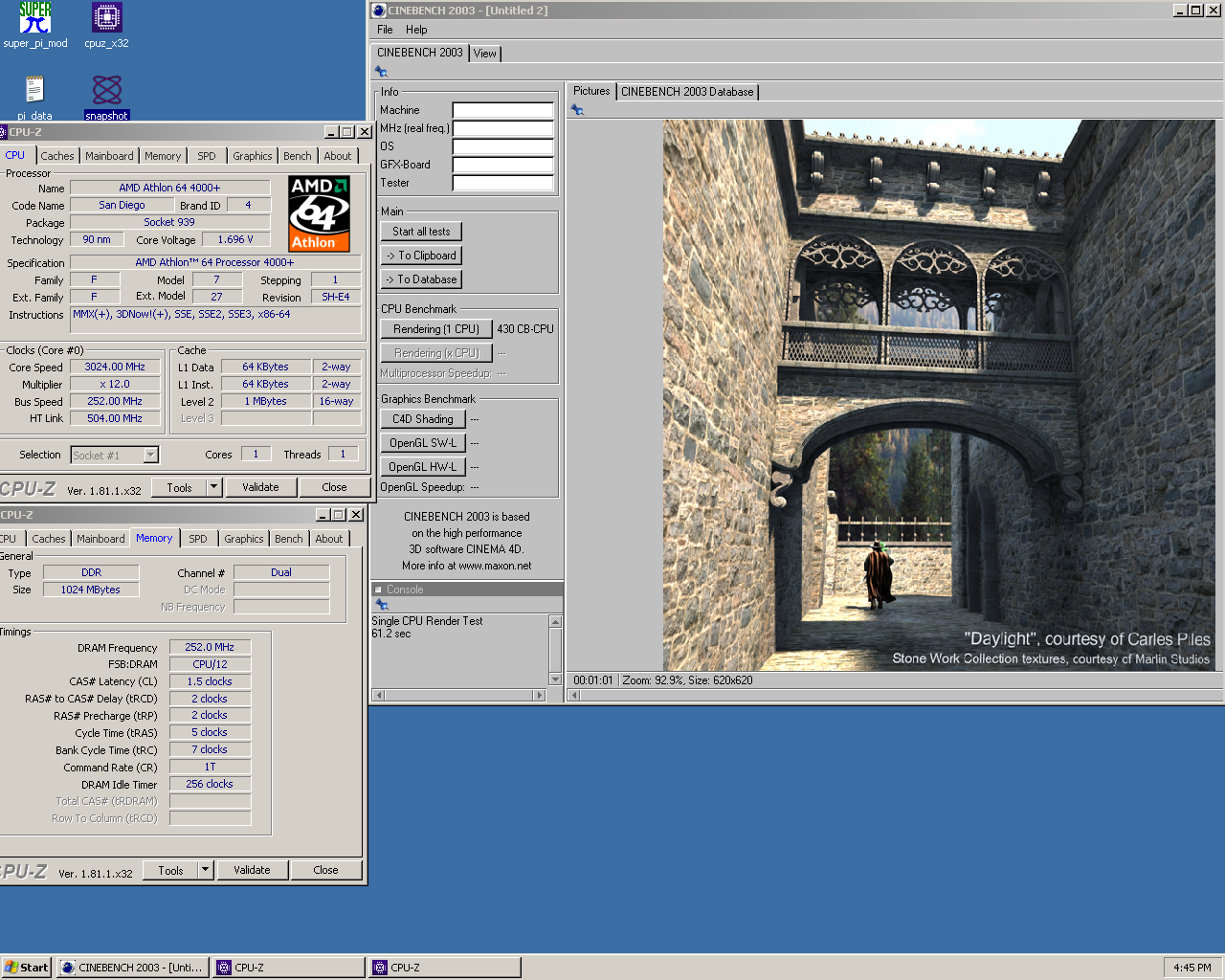Click the pin icon under CINEBENCH 2003 tab
Screen dimensions: 1225x980
coord(381,72)
